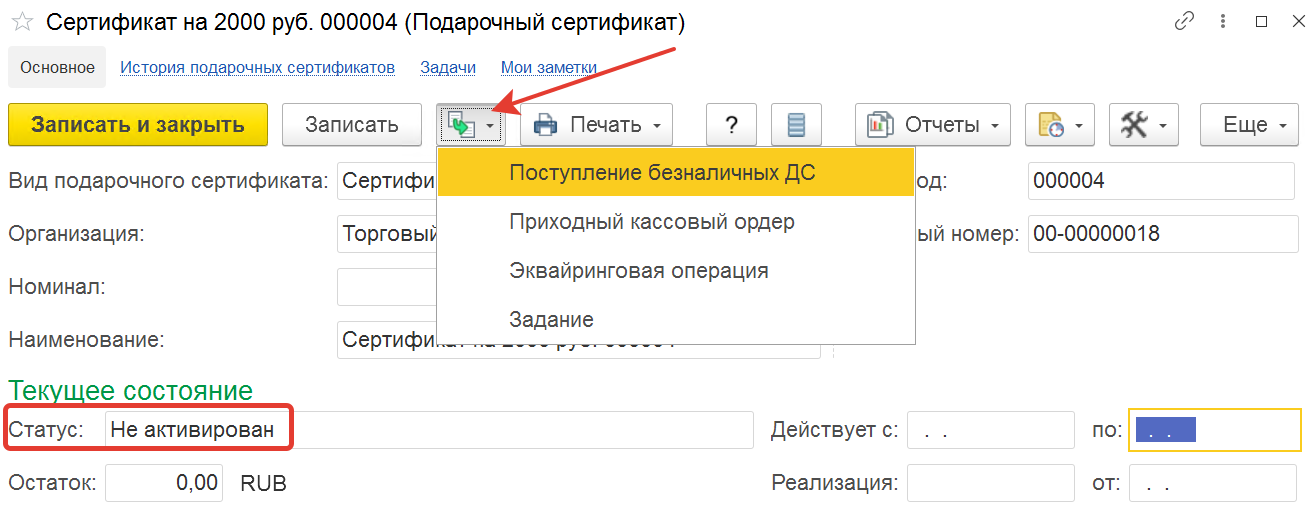The width and height of the screenshot is (1315, 511).
Task: Click the Номинал field
Action: click(388, 286)
